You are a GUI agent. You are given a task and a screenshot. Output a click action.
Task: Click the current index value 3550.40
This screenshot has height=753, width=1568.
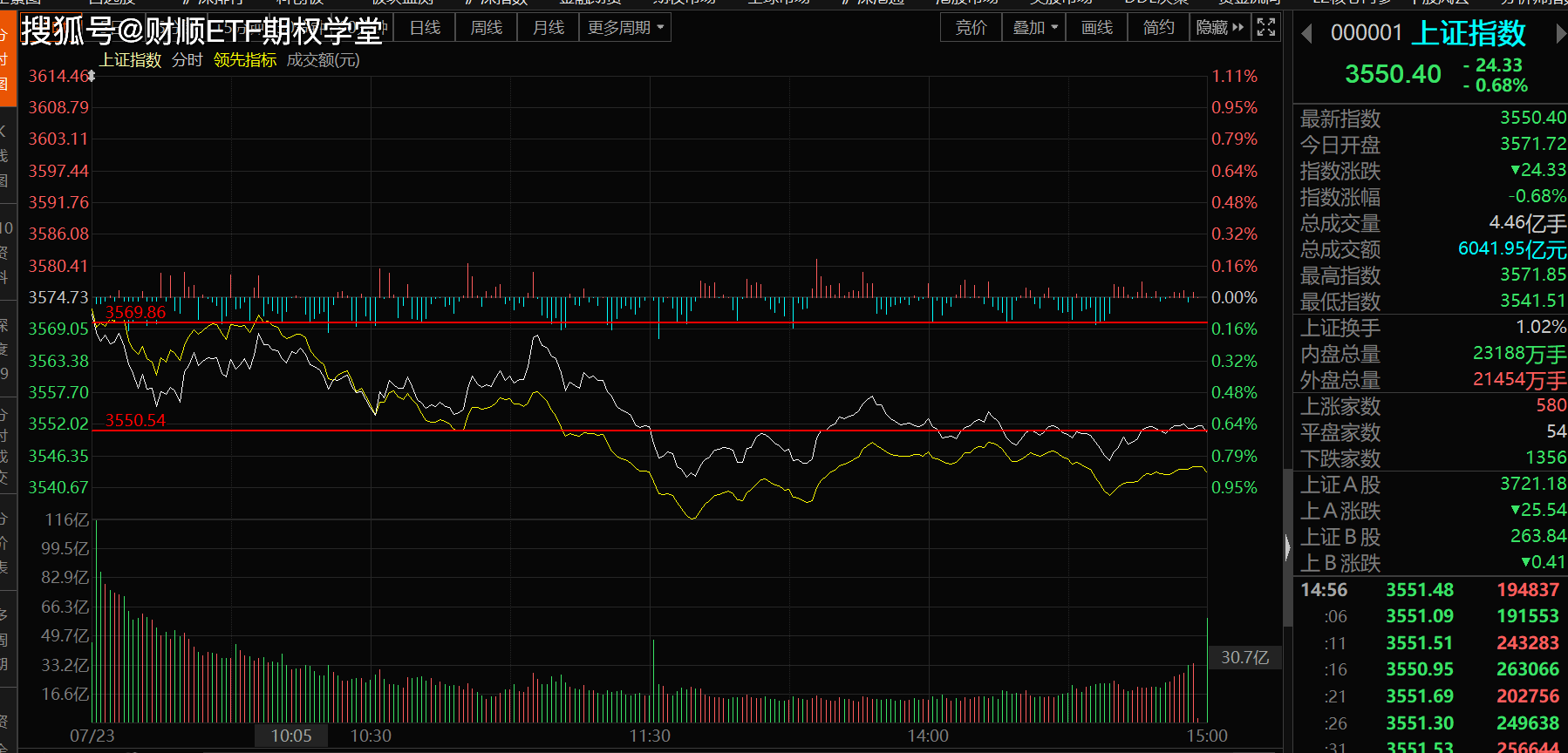click(1393, 74)
